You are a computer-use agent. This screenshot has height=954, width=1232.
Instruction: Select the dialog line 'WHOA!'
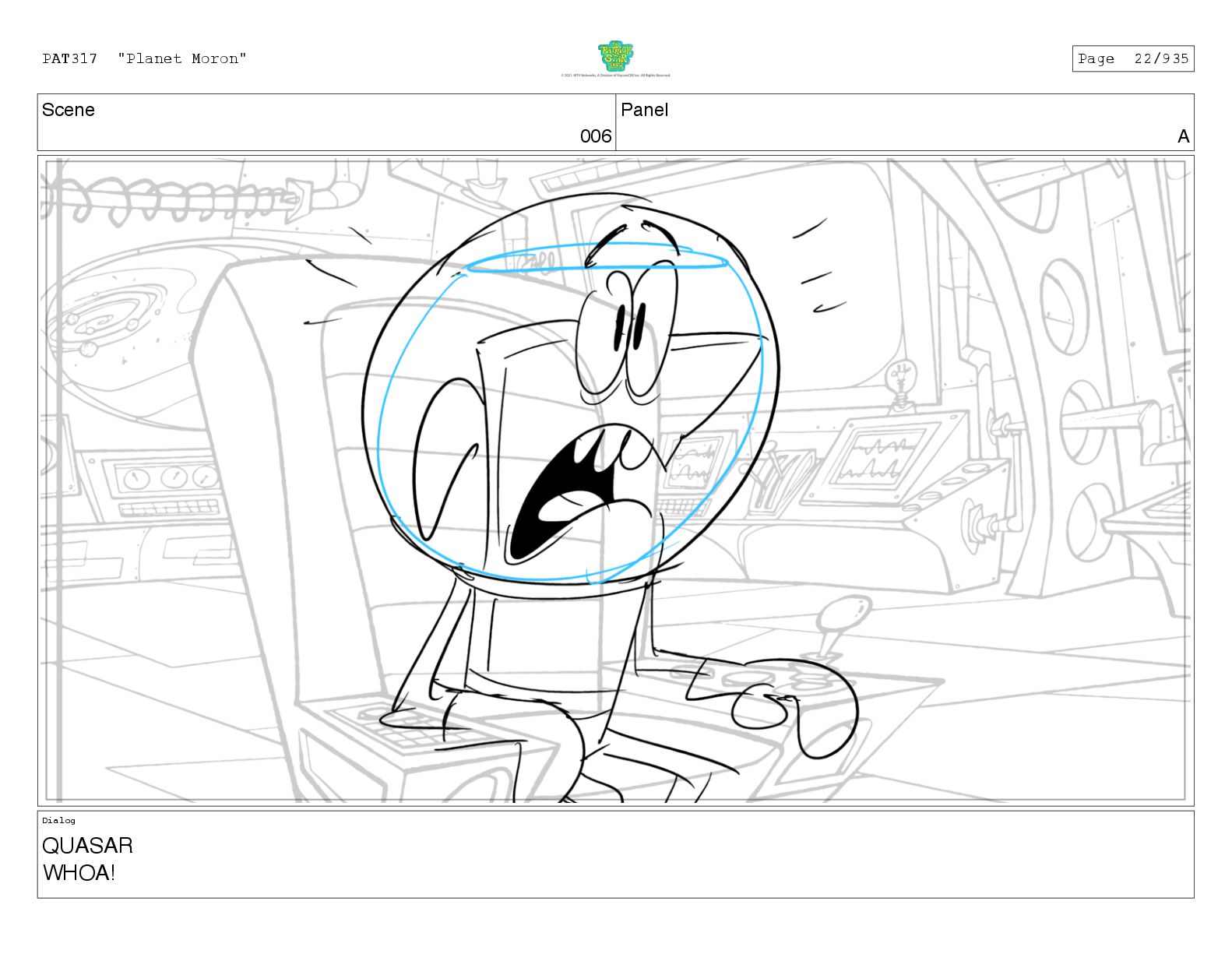(x=79, y=872)
